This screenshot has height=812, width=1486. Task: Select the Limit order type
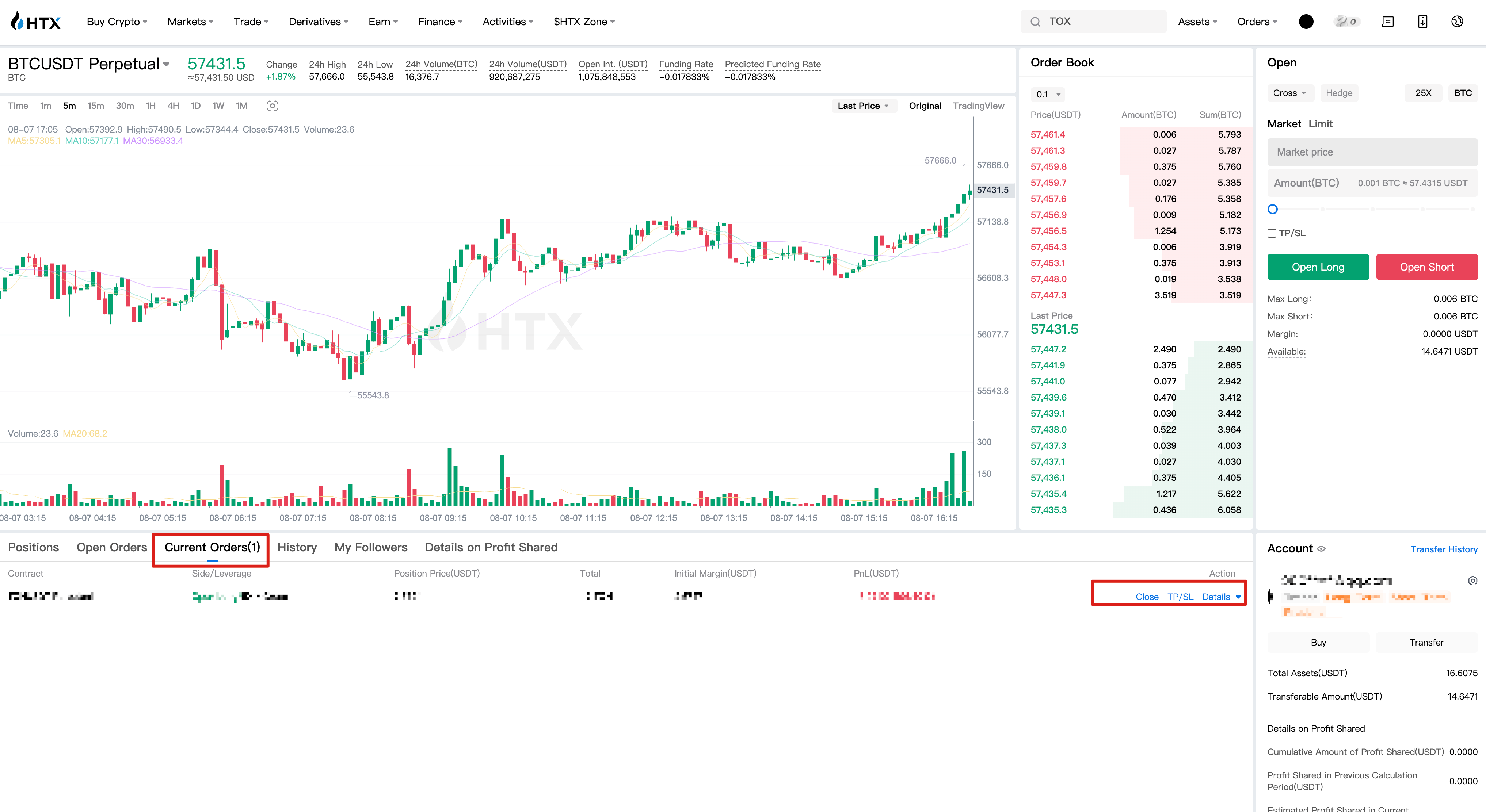click(x=1321, y=123)
